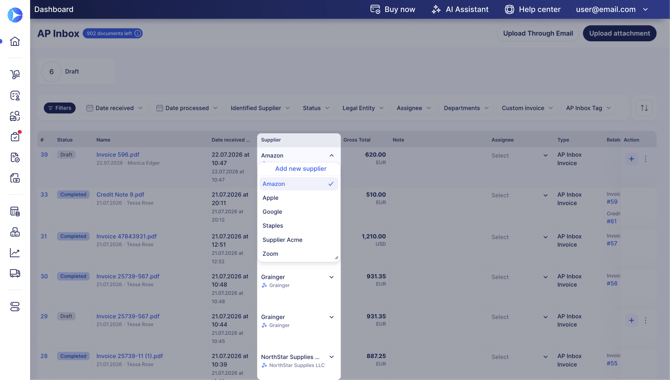
Task: Click the info icon on documents left badge
Action: tap(138, 33)
